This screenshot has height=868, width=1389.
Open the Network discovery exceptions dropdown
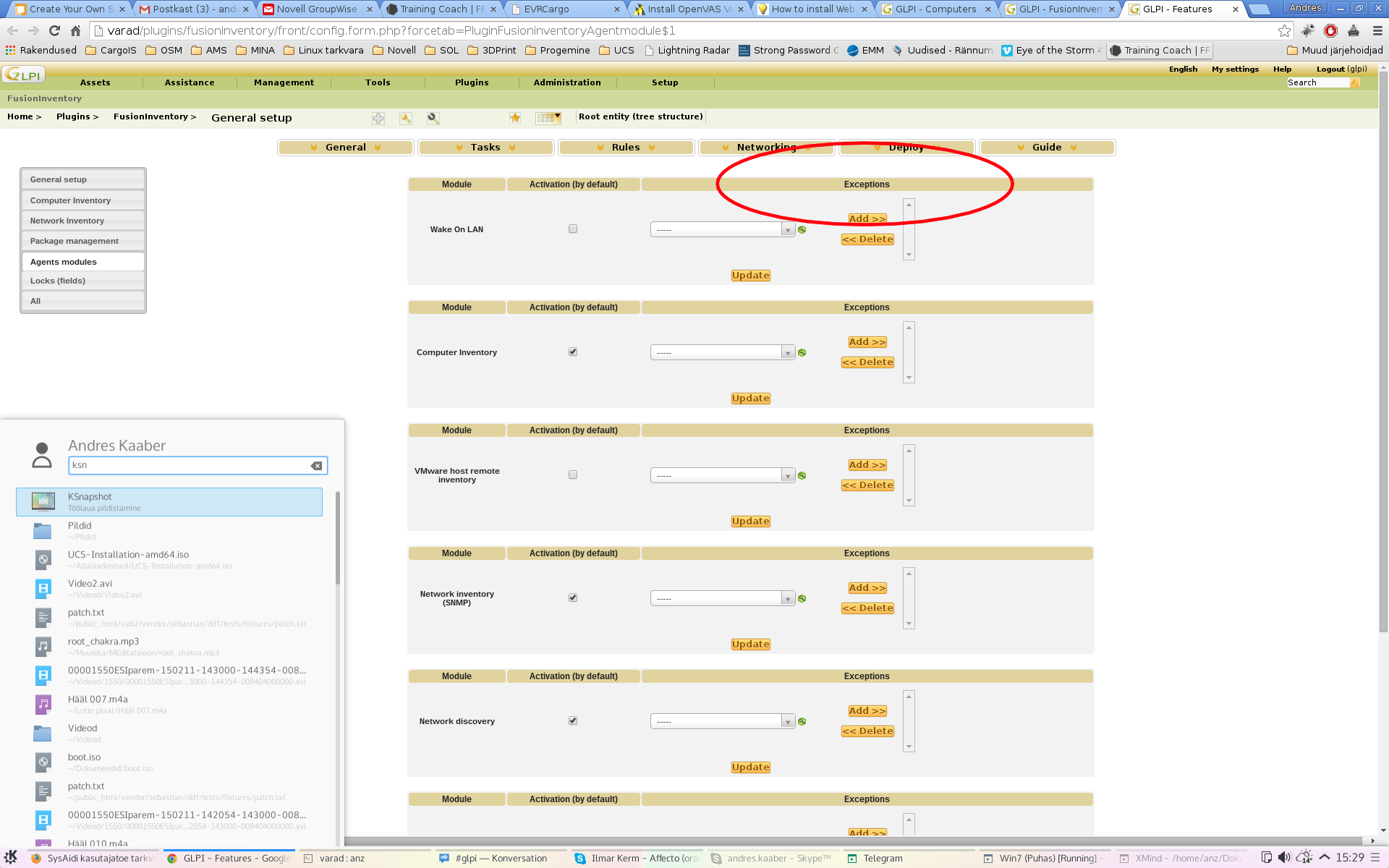coord(723,721)
